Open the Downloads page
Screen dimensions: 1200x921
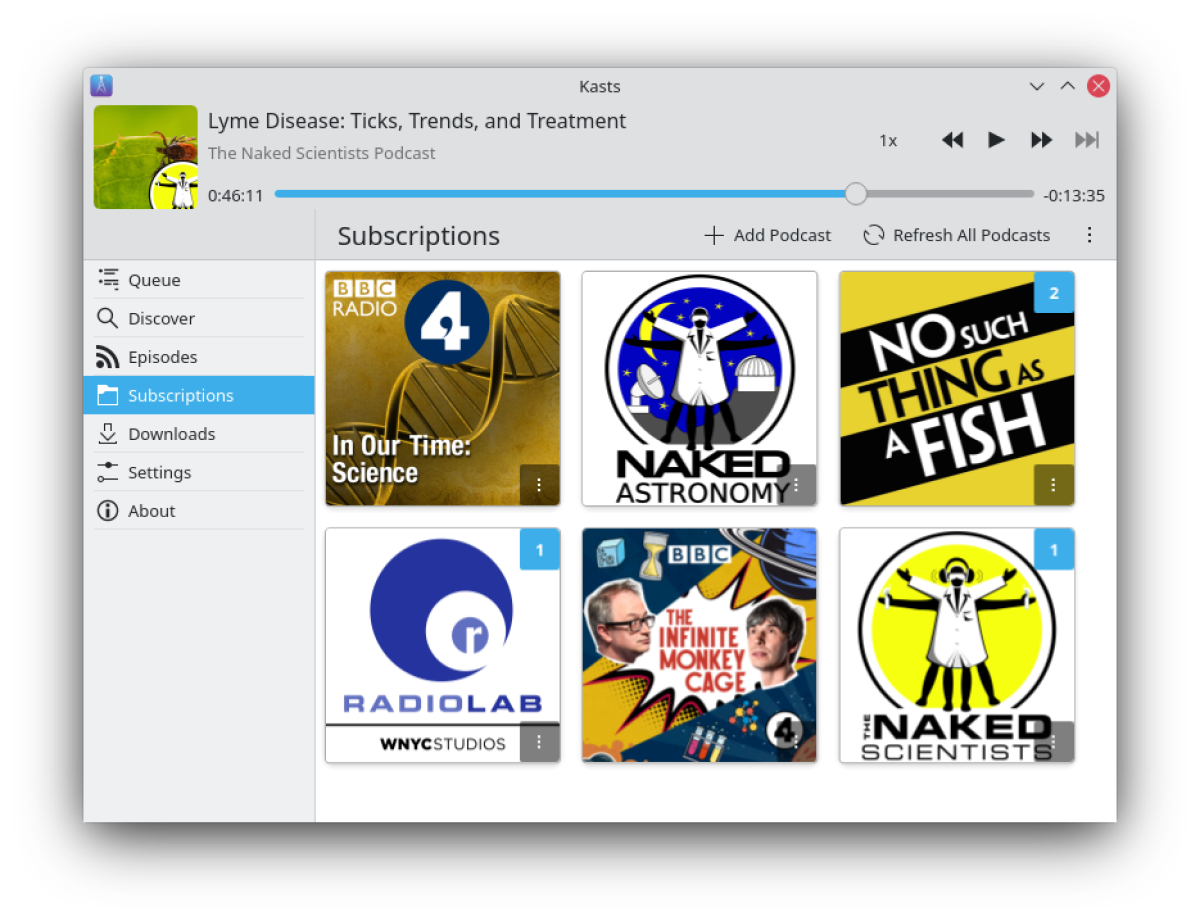[x=199, y=434]
